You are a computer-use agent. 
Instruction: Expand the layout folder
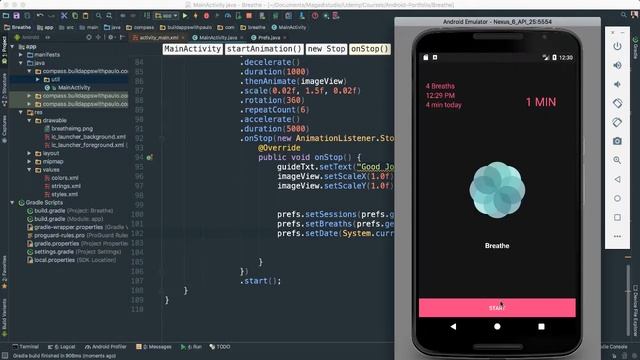click(x=29, y=153)
